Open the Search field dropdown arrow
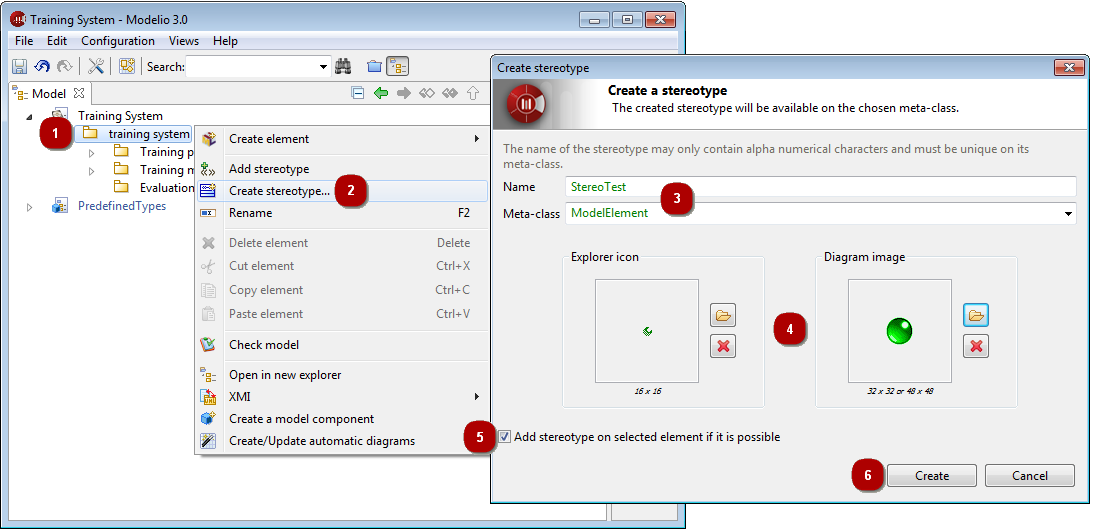 click(x=323, y=67)
